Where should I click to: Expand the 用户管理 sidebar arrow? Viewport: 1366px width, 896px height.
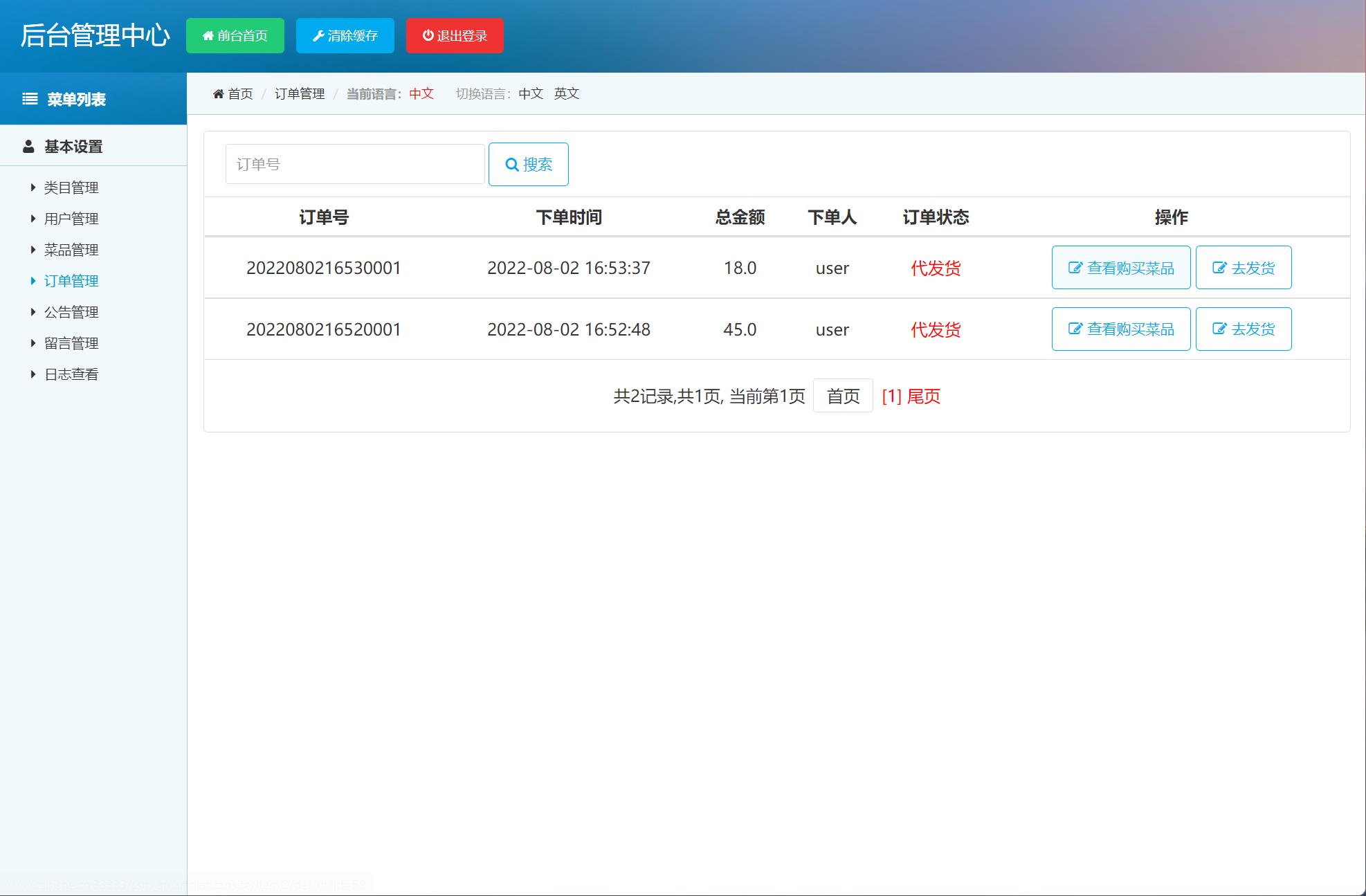pyautogui.click(x=33, y=219)
